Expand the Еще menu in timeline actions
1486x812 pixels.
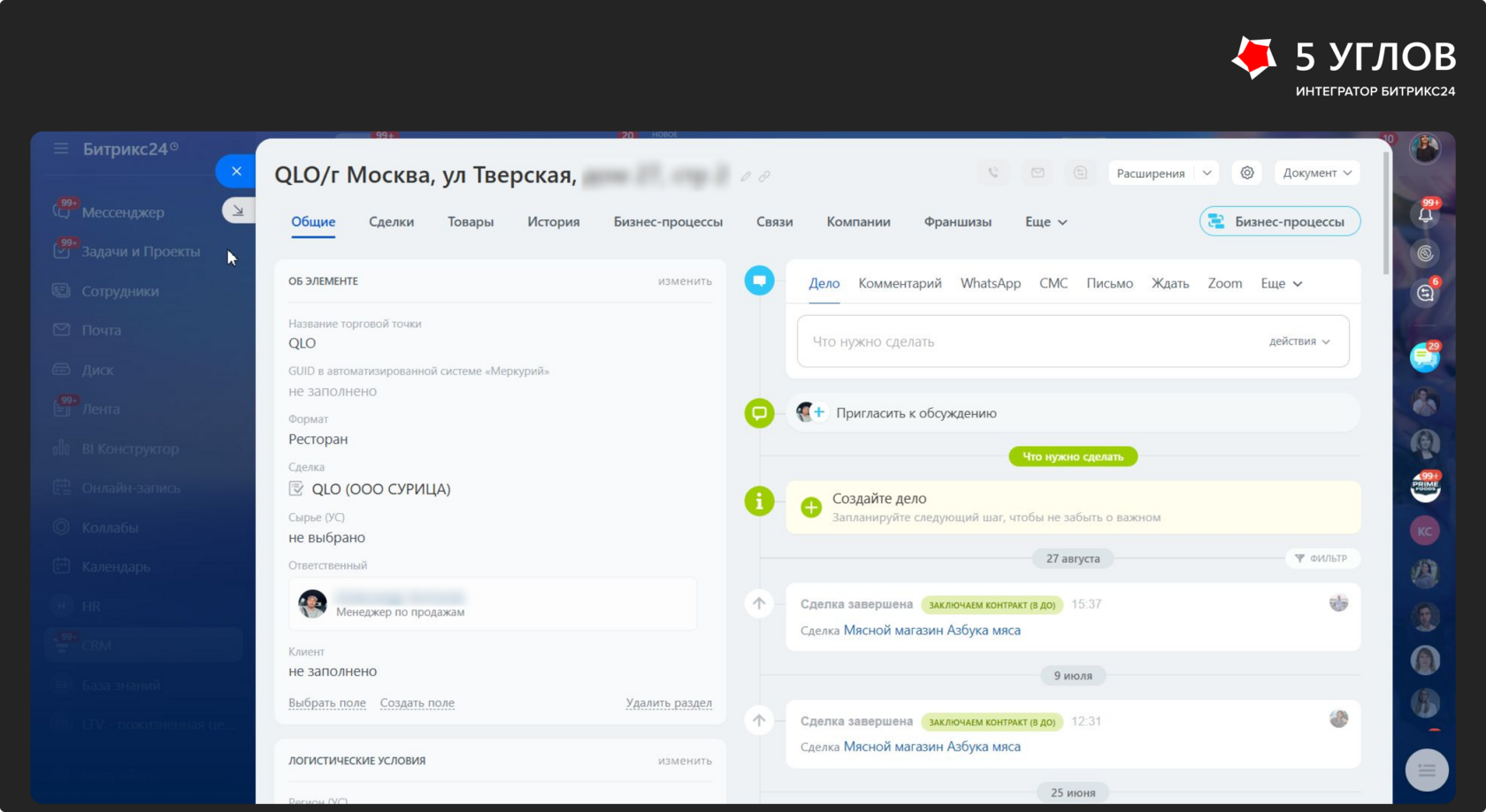pos(1281,283)
